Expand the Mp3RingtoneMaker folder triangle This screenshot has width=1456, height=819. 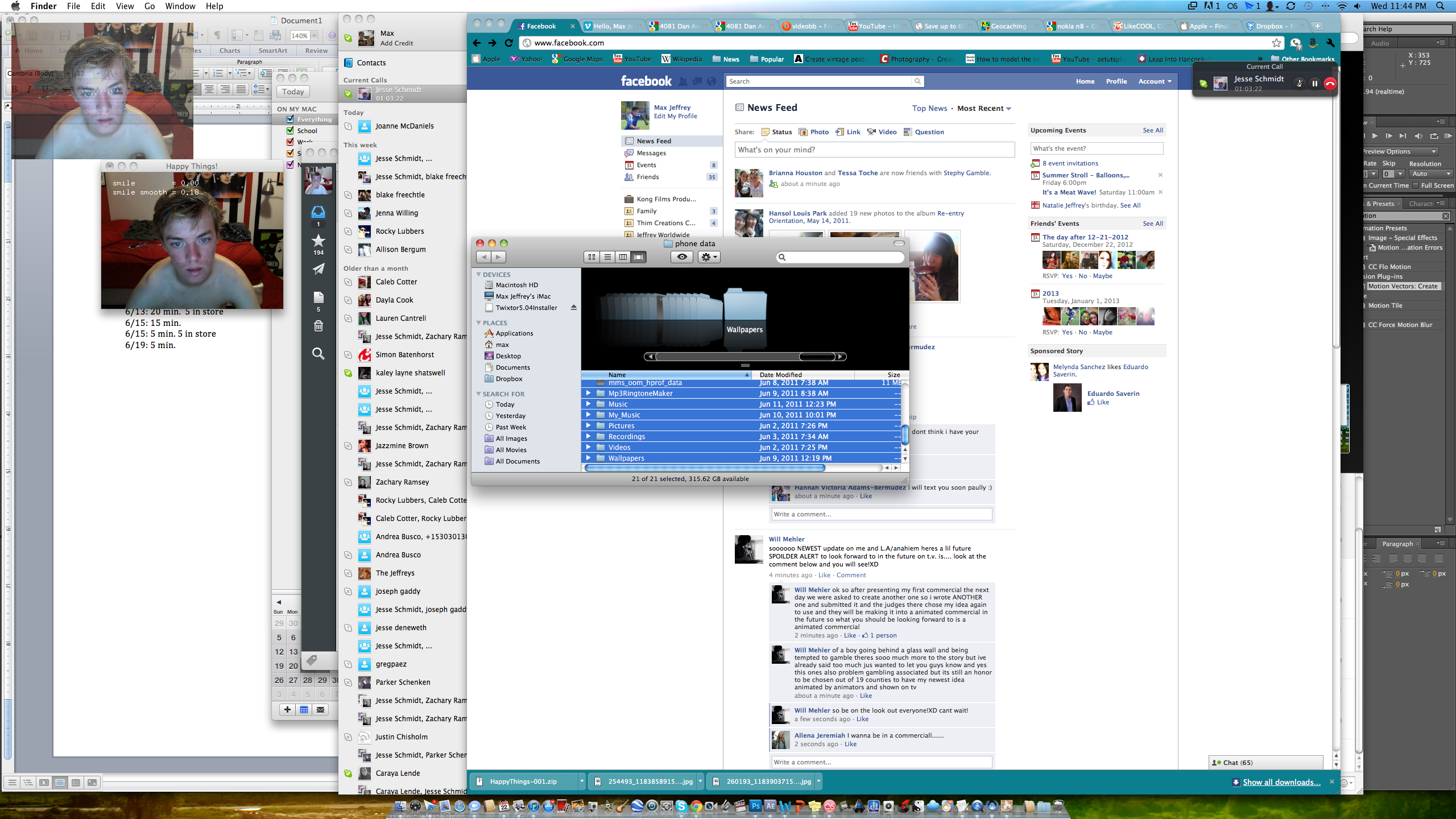tap(589, 393)
